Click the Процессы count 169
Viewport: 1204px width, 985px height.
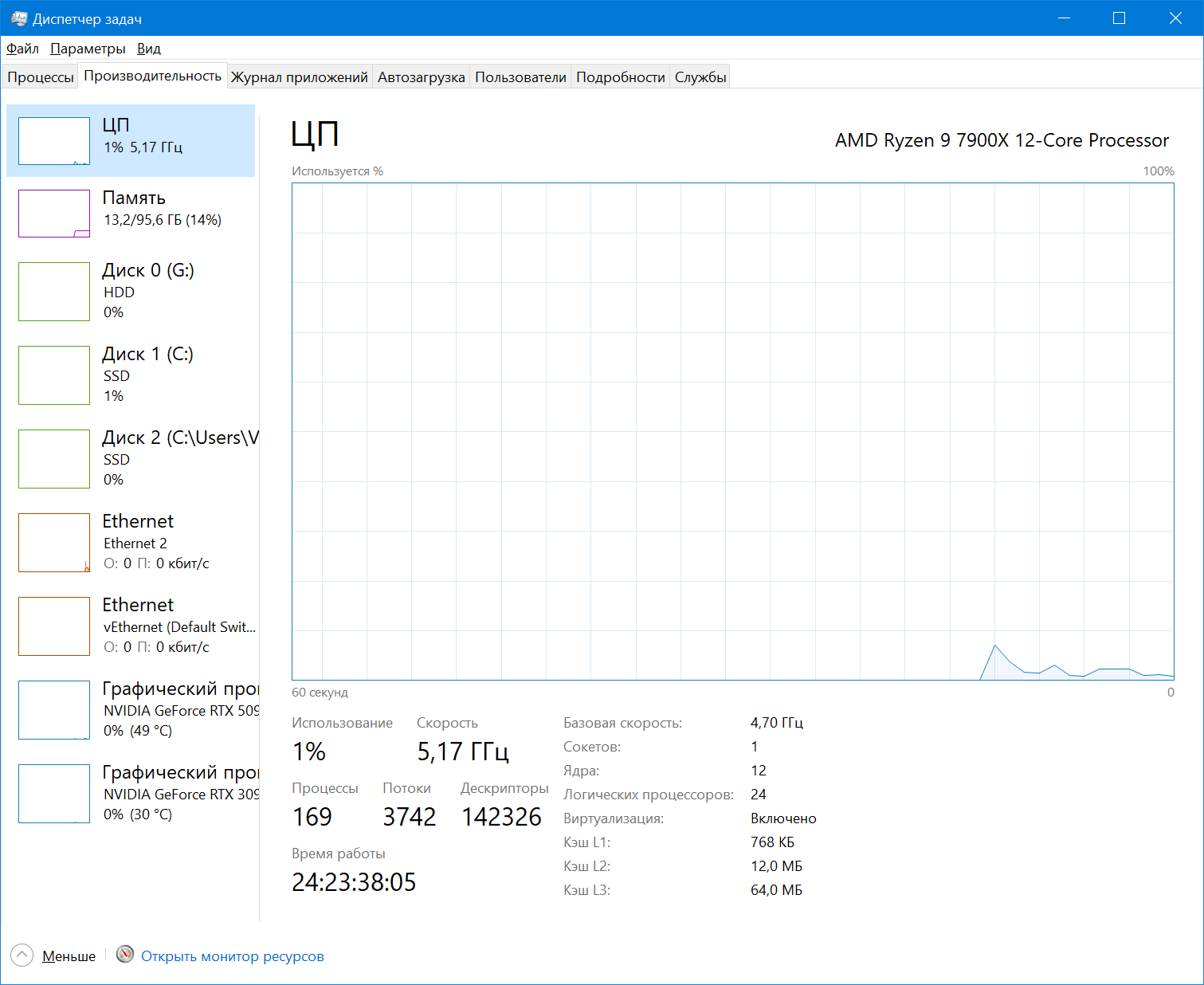point(312,817)
